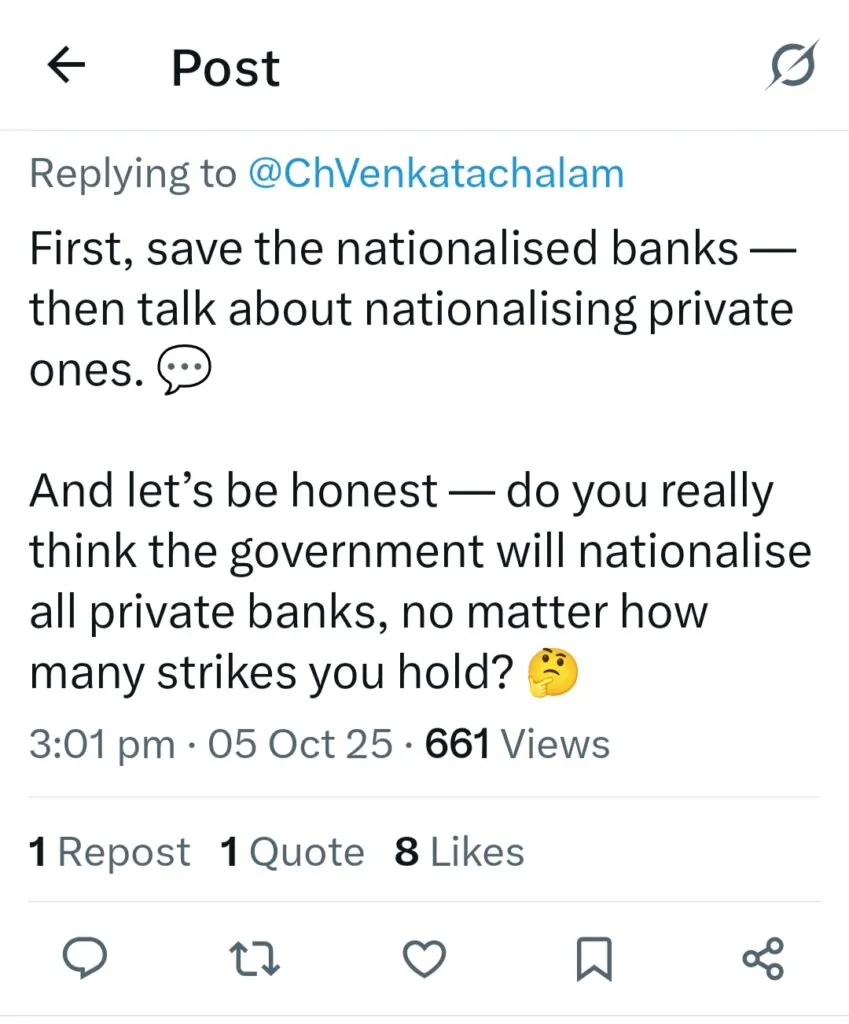
Task: Like the post with the heart icon
Action: 424,961
